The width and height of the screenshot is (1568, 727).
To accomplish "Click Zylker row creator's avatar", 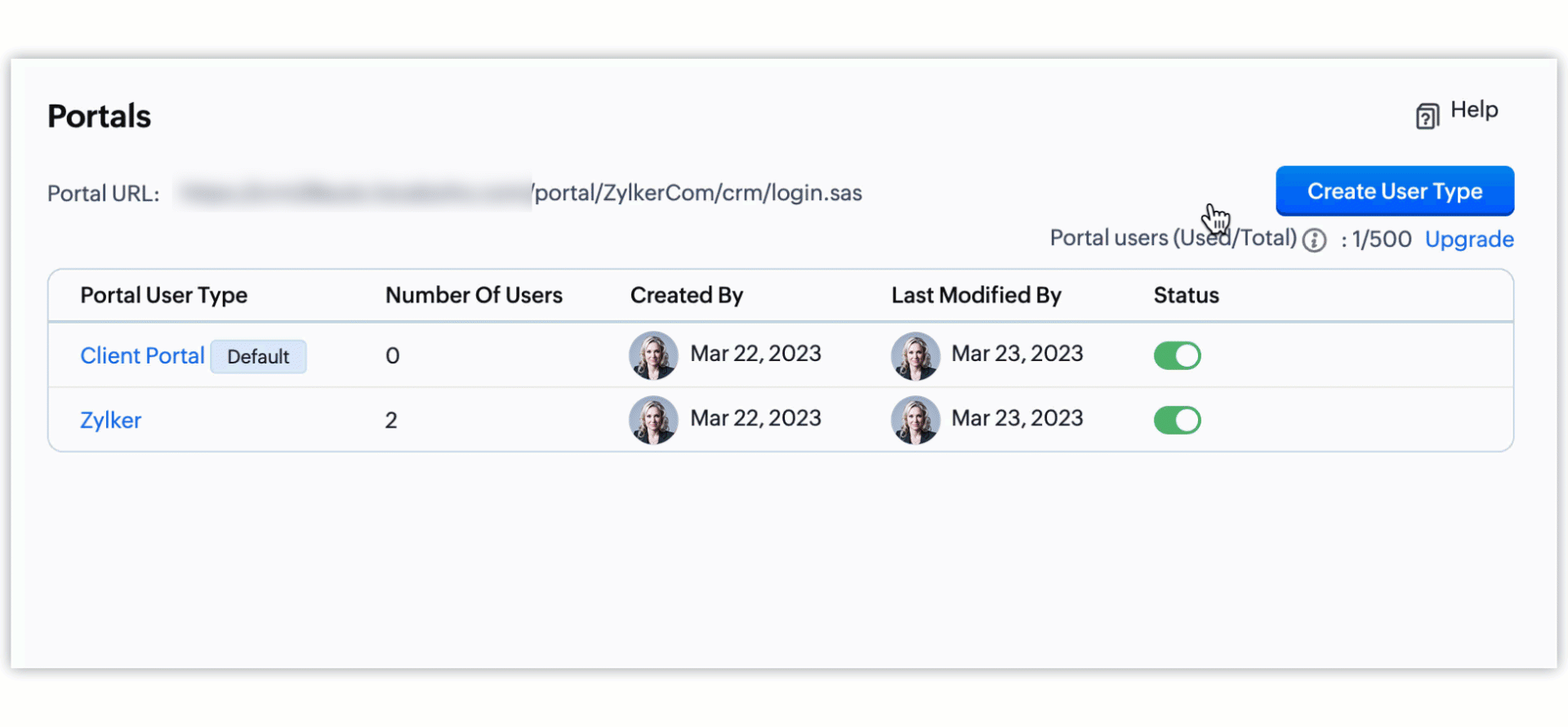I will pyautogui.click(x=653, y=420).
